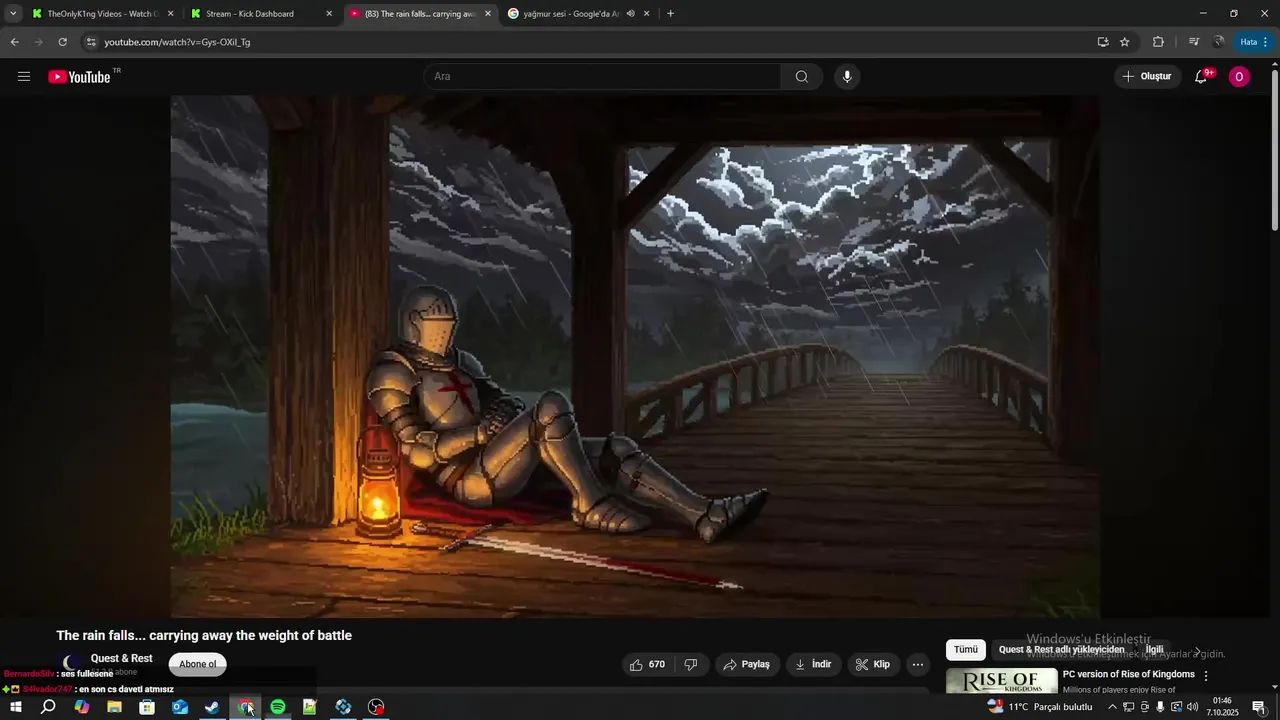The width and height of the screenshot is (1280, 720).
Task: Click YouTube Ara search field
Action: pos(603,77)
